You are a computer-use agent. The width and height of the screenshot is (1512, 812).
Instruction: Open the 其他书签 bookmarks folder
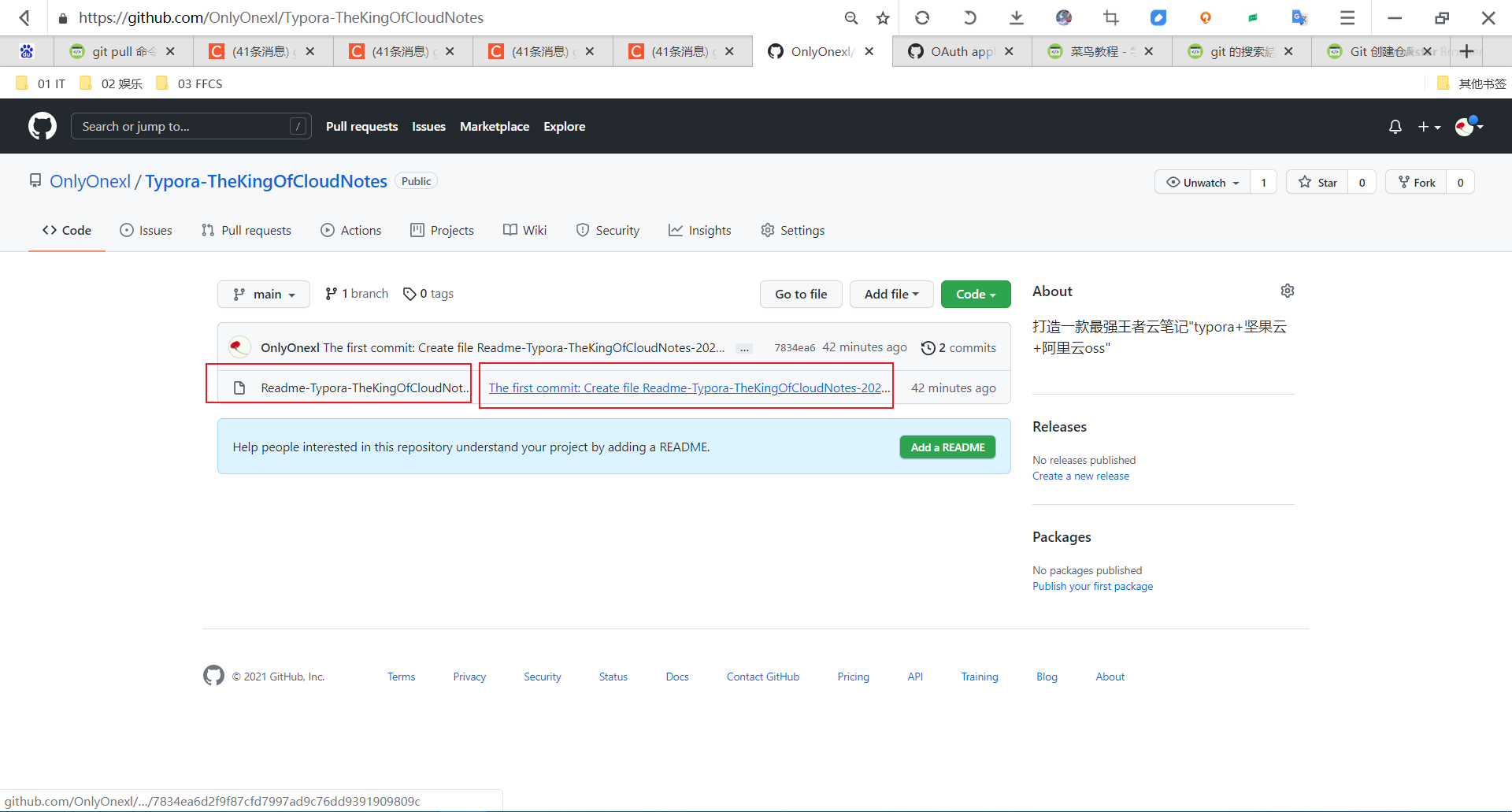point(1471,83)
